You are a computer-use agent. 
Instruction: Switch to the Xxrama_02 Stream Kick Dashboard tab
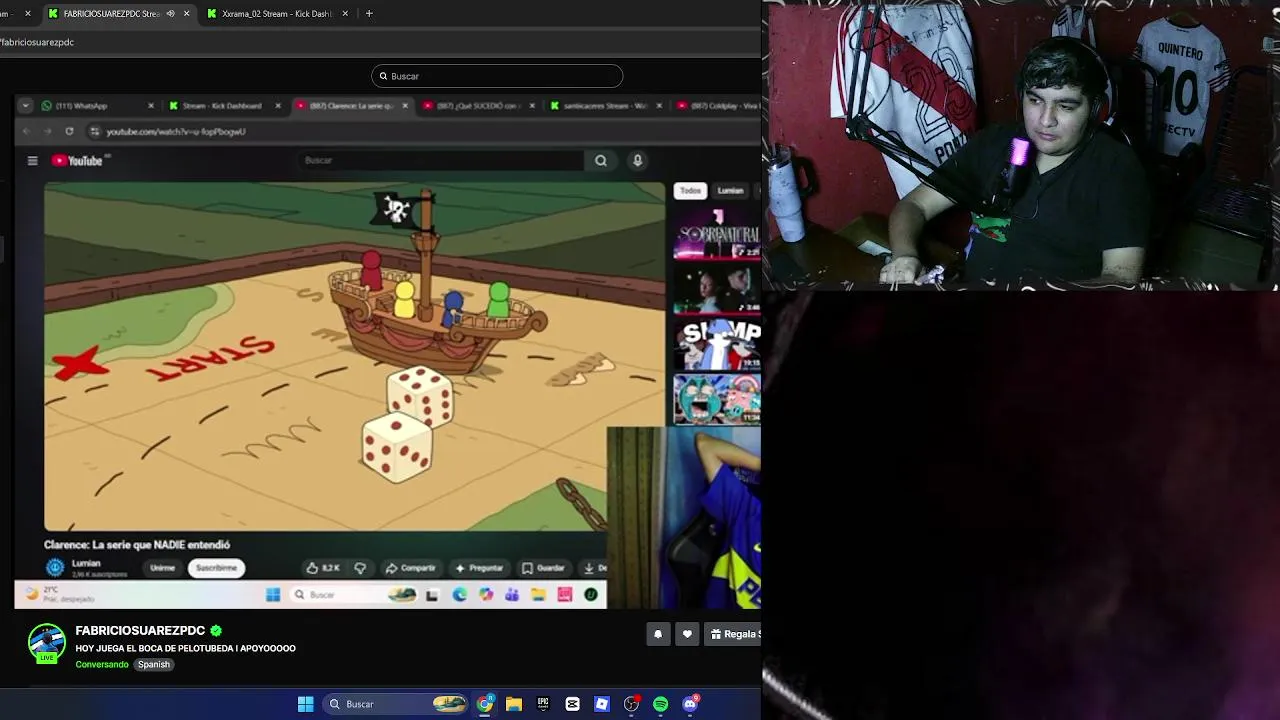(x=276, y=14)
